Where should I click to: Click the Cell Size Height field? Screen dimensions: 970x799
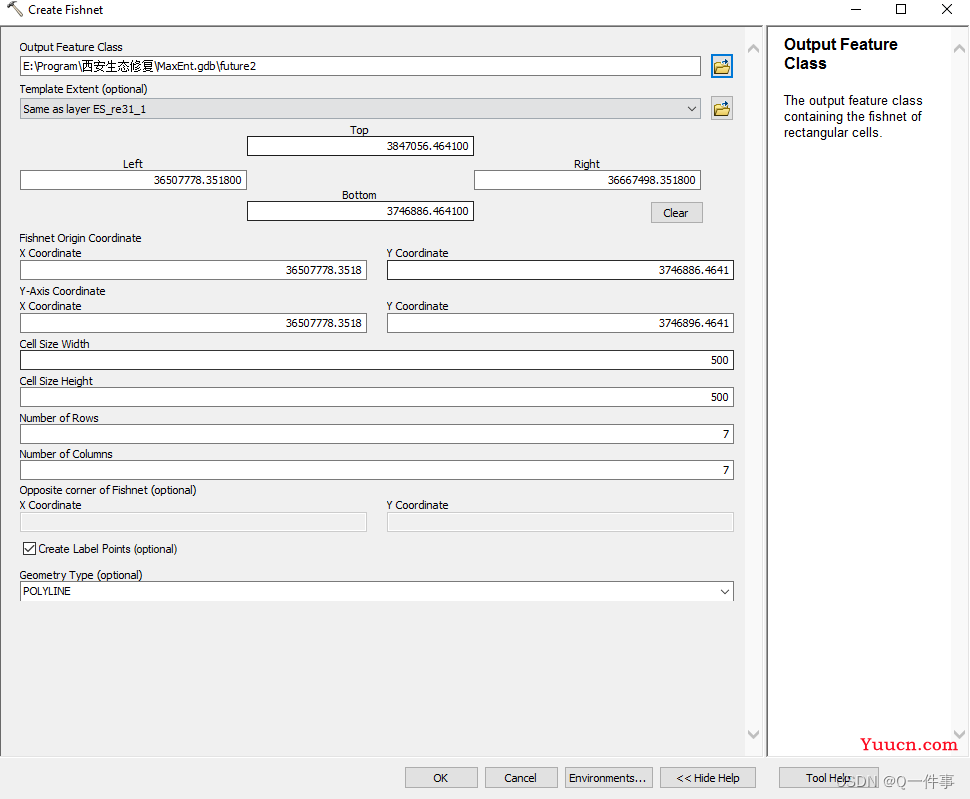[x=377, y=397]
